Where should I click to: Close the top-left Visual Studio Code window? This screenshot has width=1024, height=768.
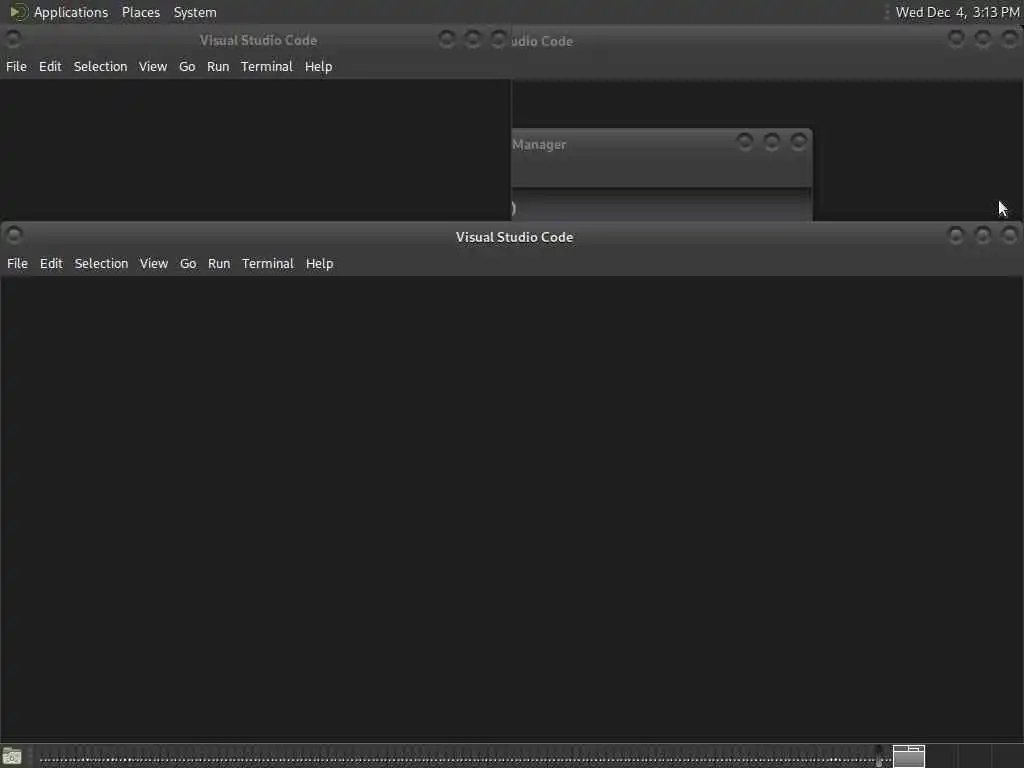(x=499, y=39)
